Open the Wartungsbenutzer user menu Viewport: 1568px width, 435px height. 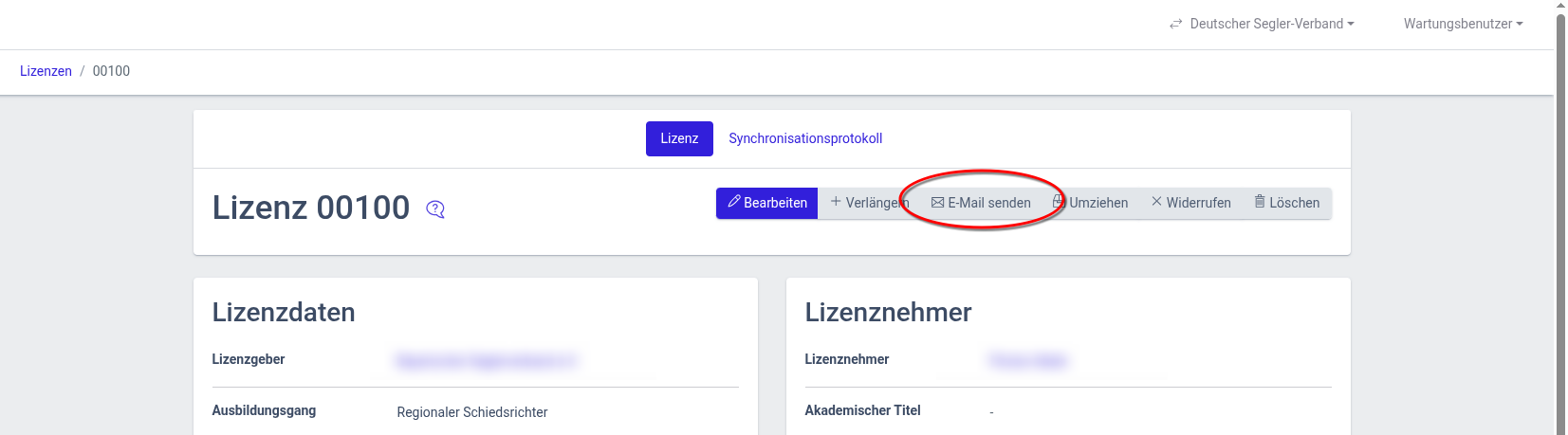pos(1463,24)
